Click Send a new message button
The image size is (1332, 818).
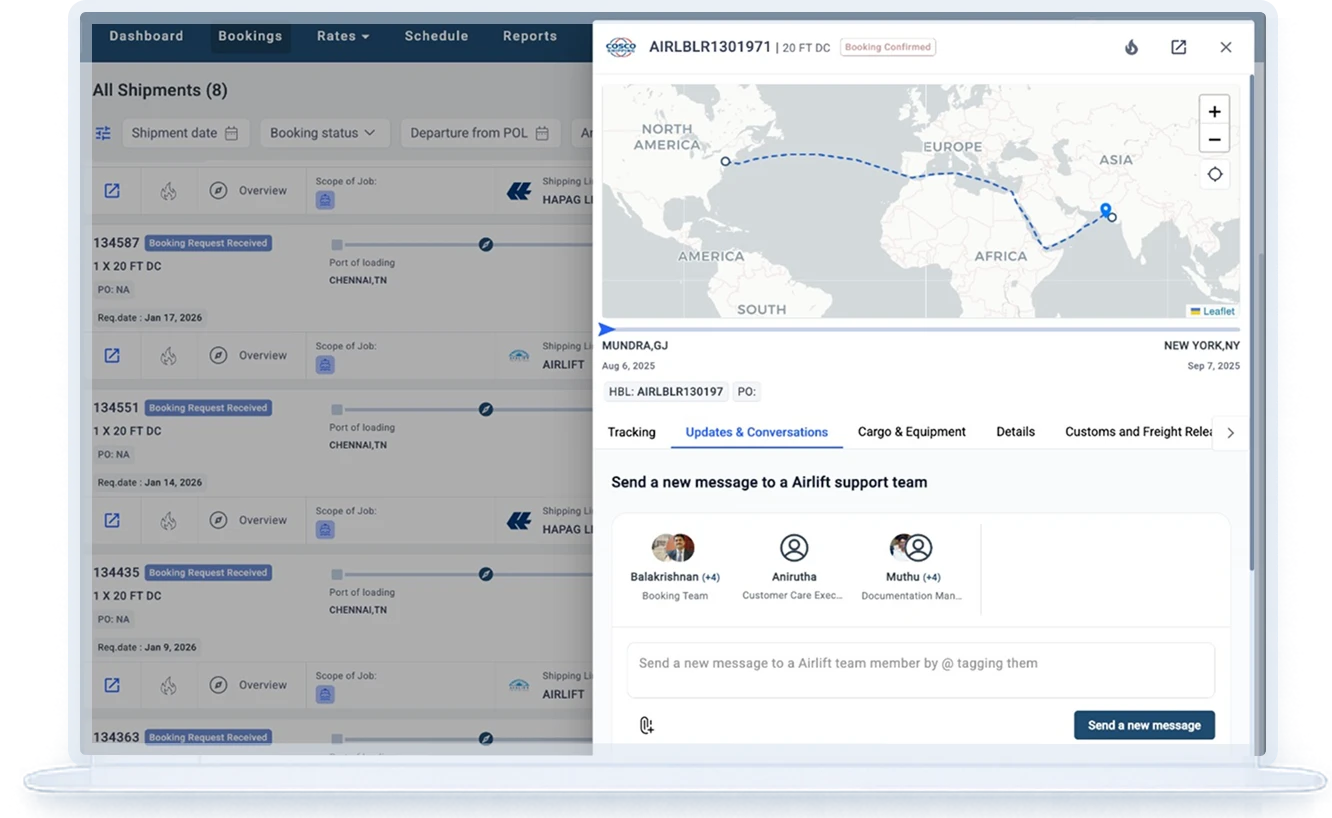[x=1144, y=725]
